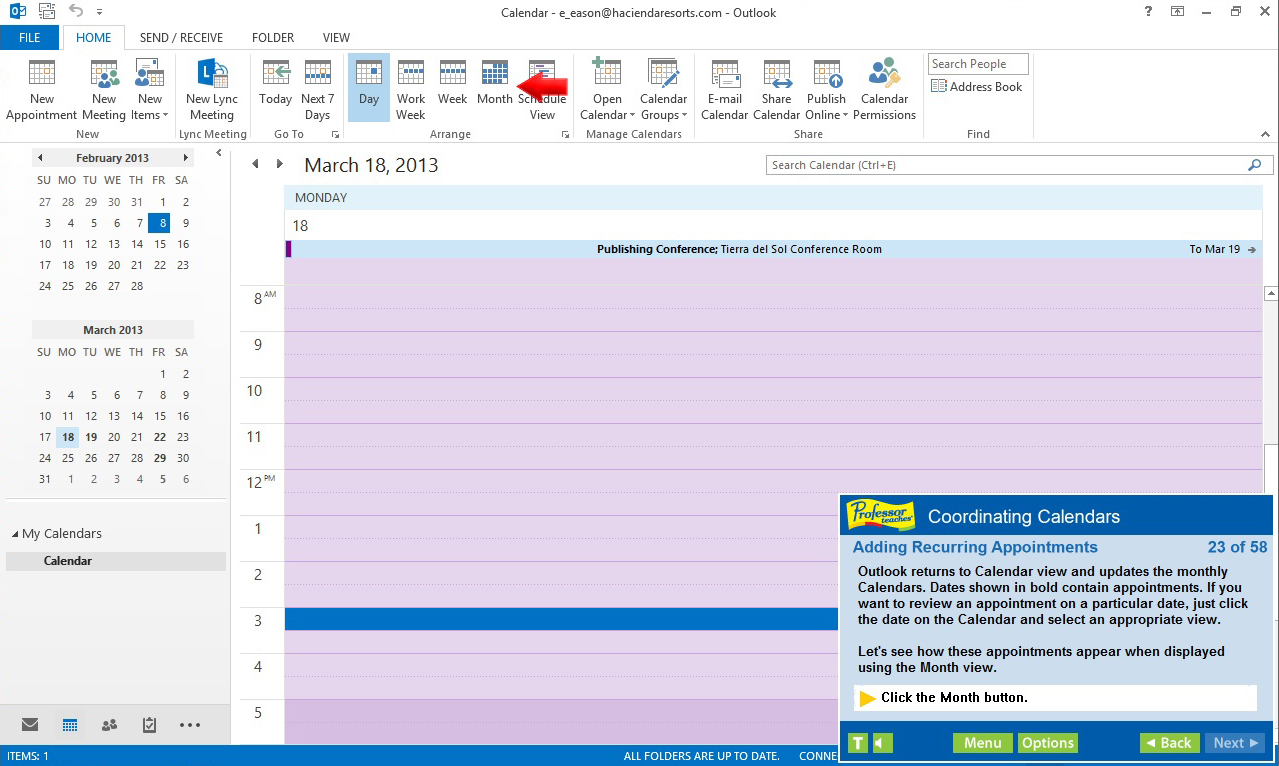This screenshot has height=766, width=1279.
Task: Open the New Items dropdown
Action: point(149,88)
